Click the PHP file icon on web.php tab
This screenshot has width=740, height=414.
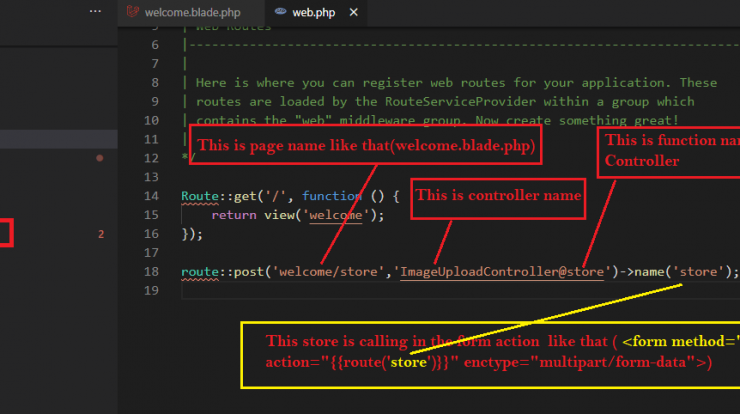pyautogui.click(x=280, y=11)
